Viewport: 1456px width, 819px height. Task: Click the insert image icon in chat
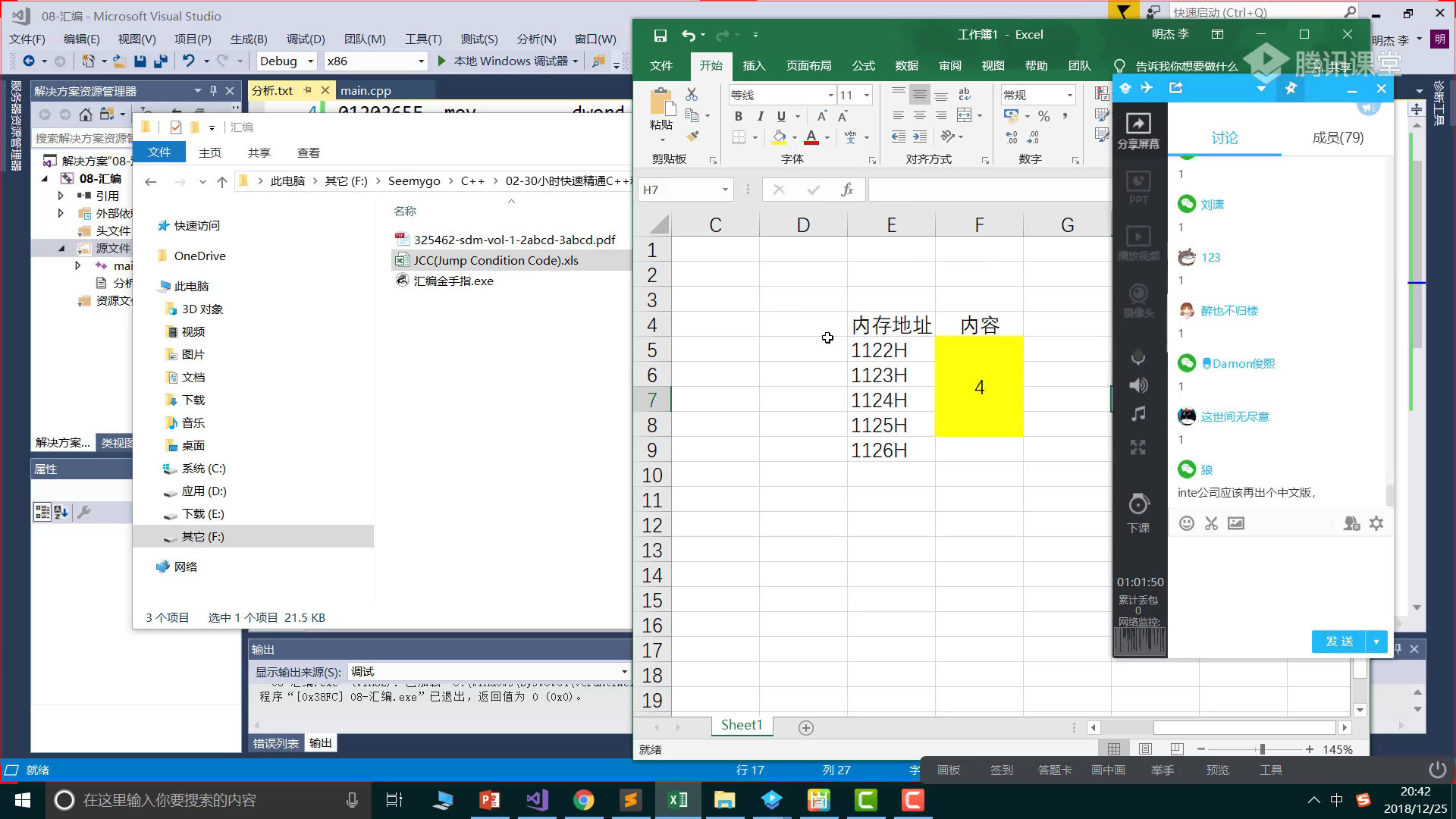pos(1236,523)
